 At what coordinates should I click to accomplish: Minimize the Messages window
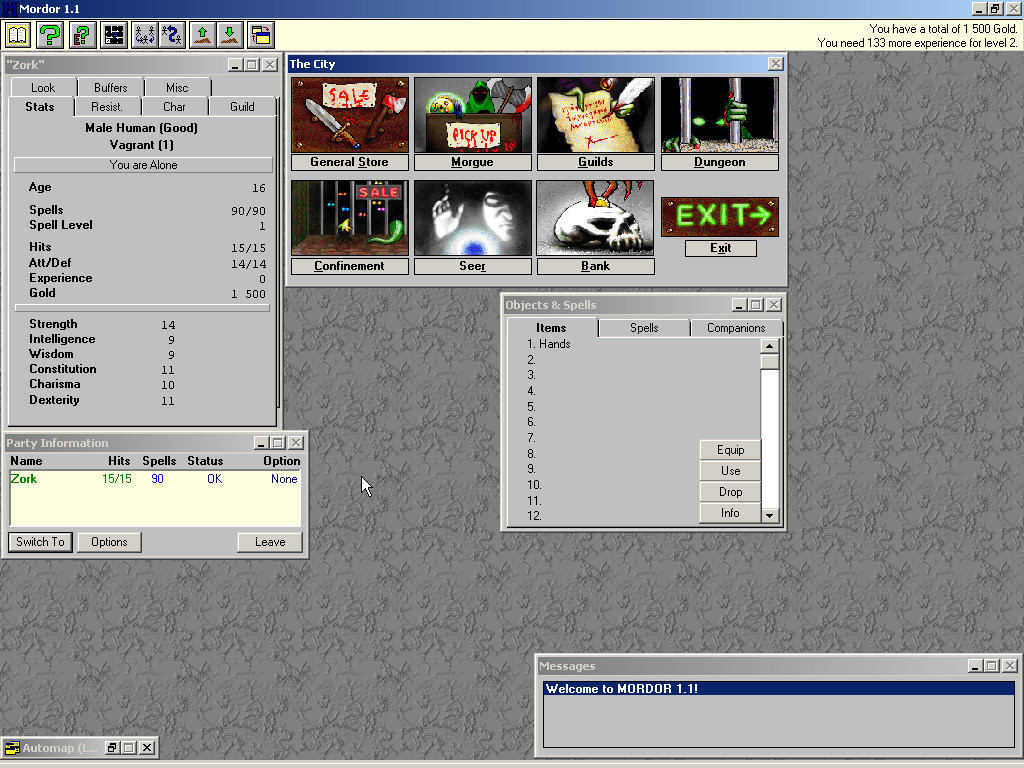tap(975, 665)
